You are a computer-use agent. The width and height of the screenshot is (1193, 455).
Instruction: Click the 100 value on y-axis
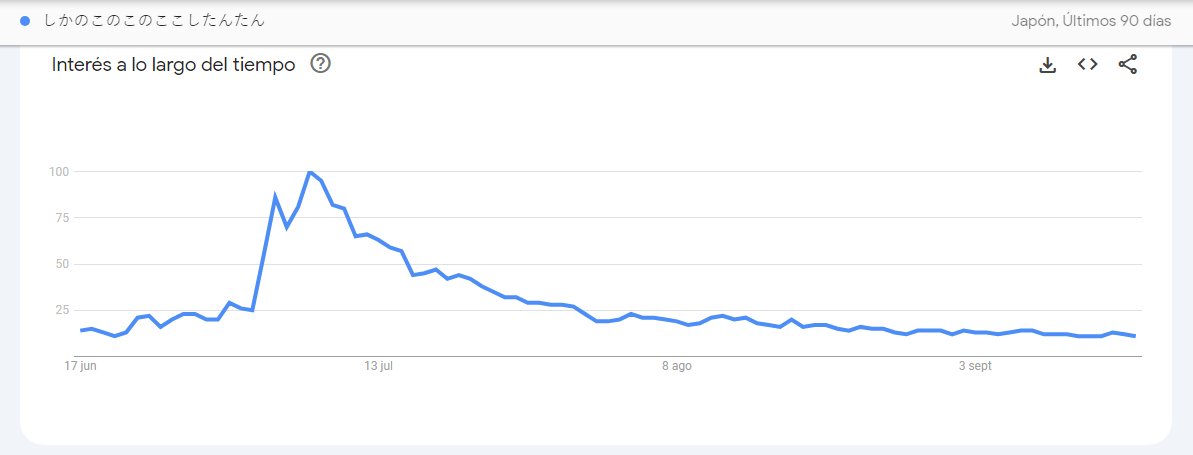coord(59,172)
